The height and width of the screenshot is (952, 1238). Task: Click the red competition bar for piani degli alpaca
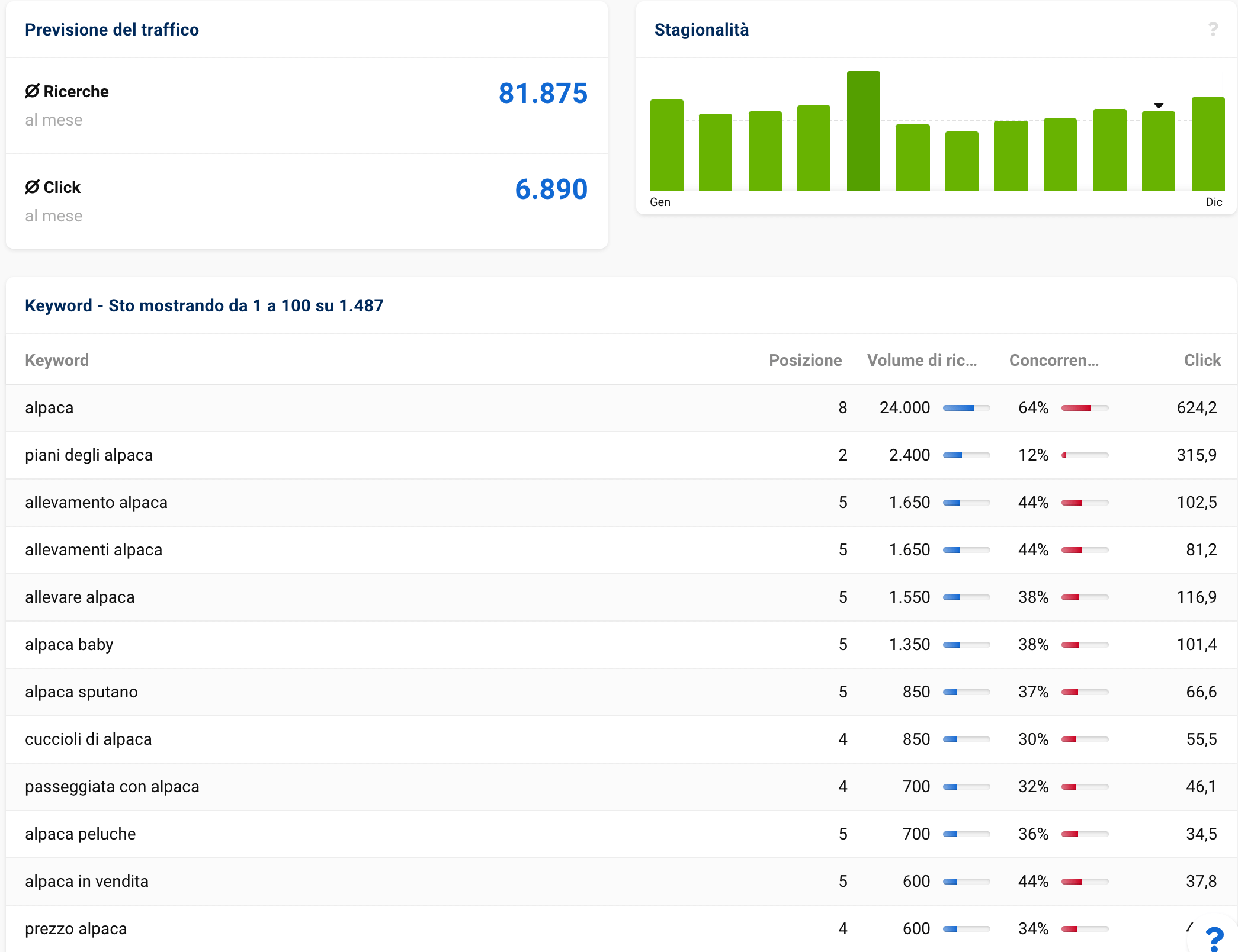(1085, 455)
